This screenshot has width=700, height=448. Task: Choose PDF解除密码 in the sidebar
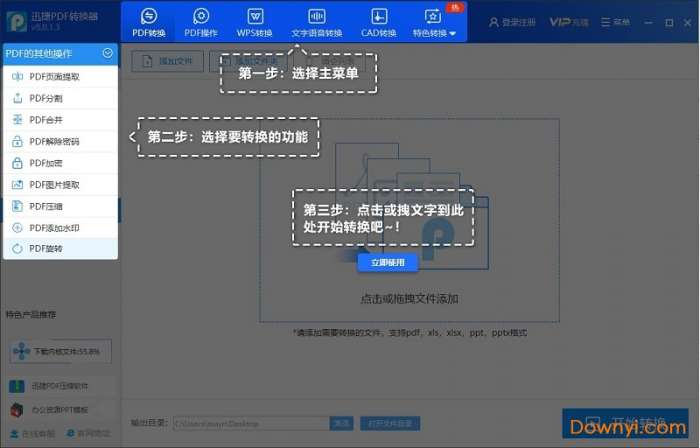click(x=60, y=141)
